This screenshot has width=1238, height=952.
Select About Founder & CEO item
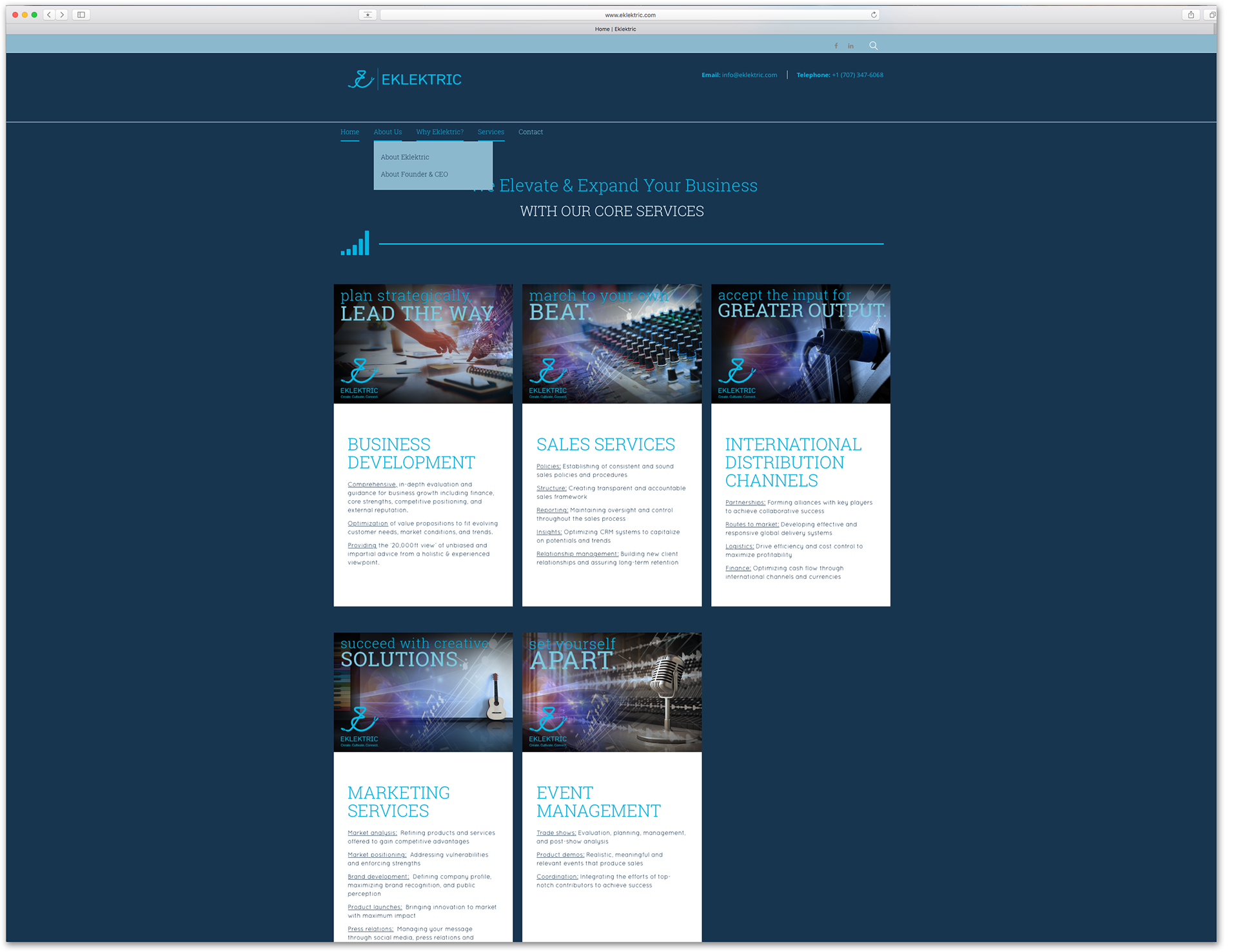pos(414,175)
